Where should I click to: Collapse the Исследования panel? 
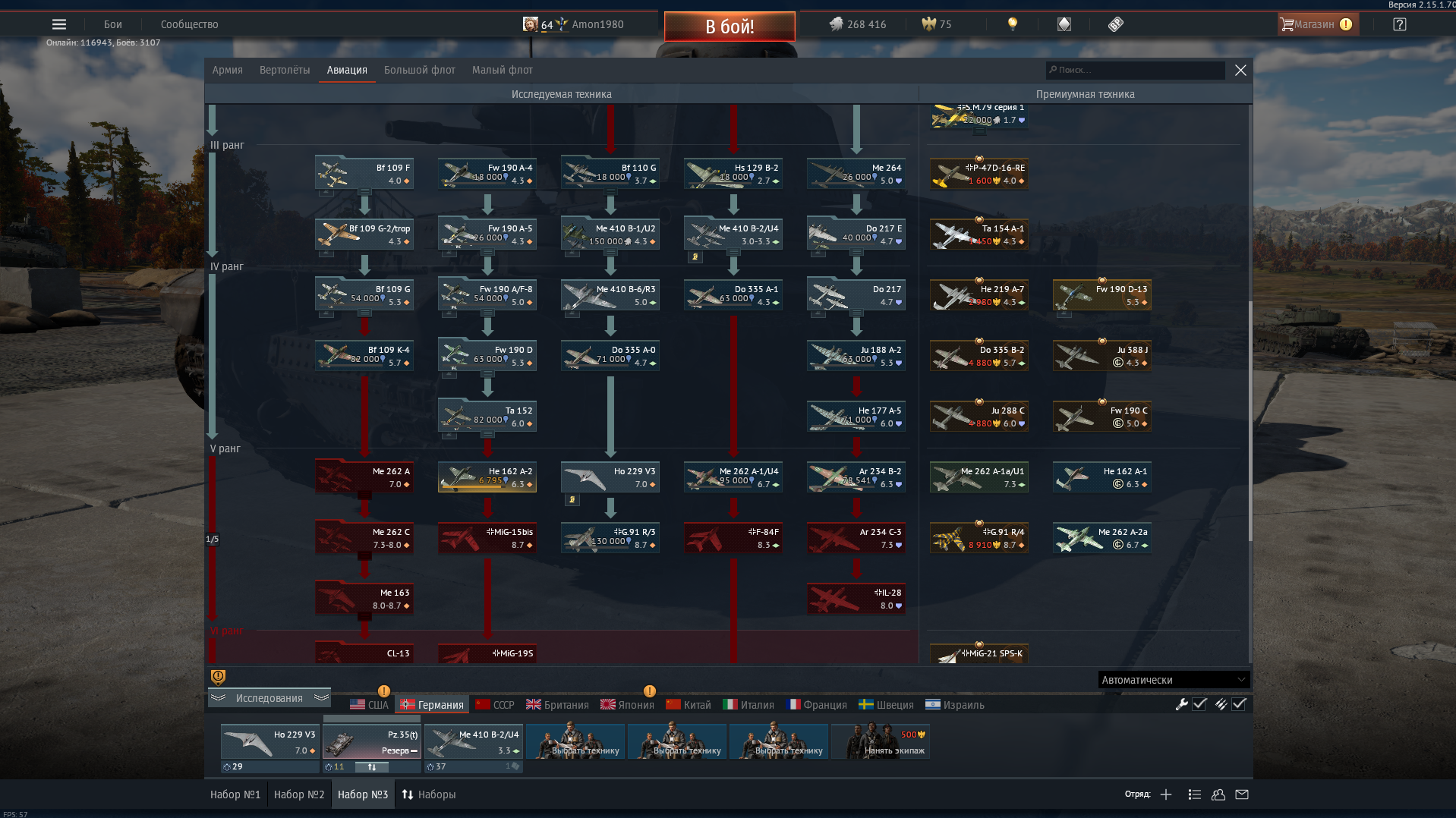coord(269,698)
